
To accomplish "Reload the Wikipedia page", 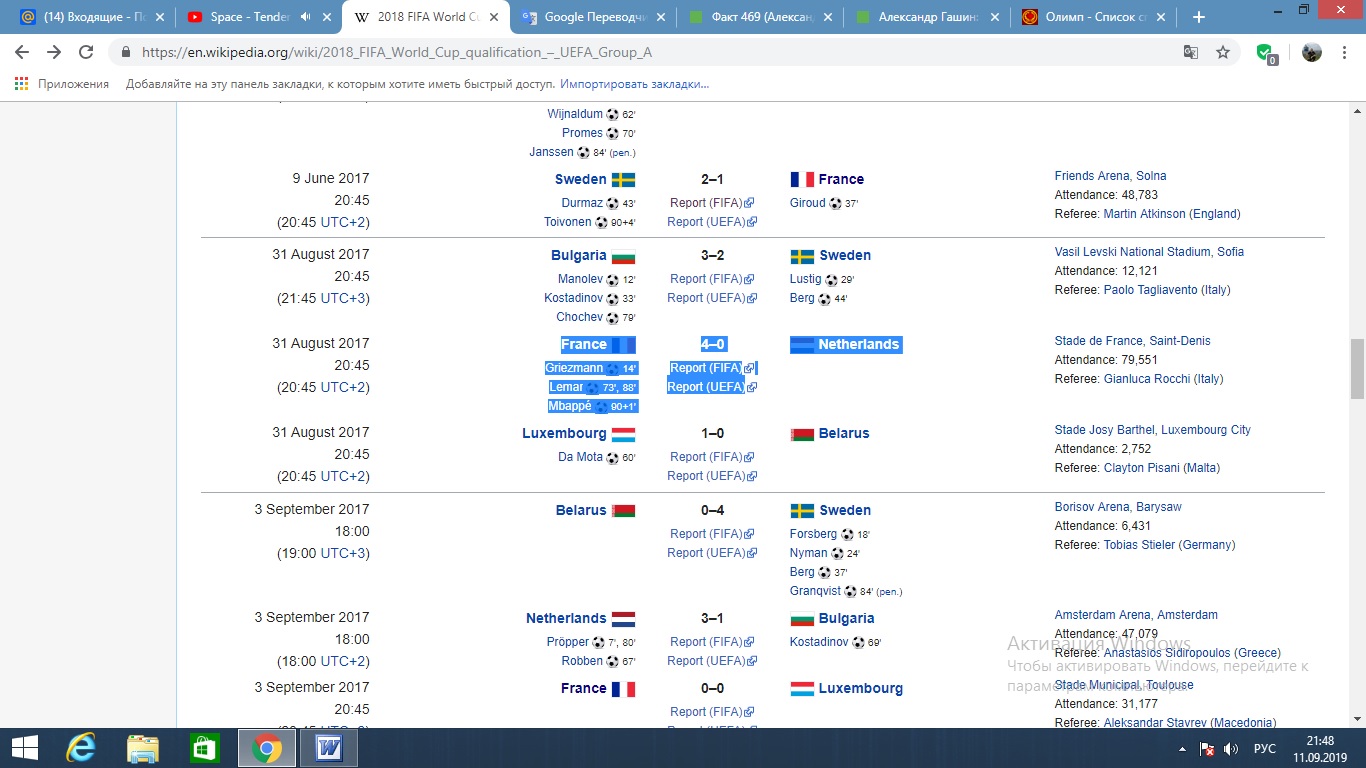I will [x=86, y=52].
